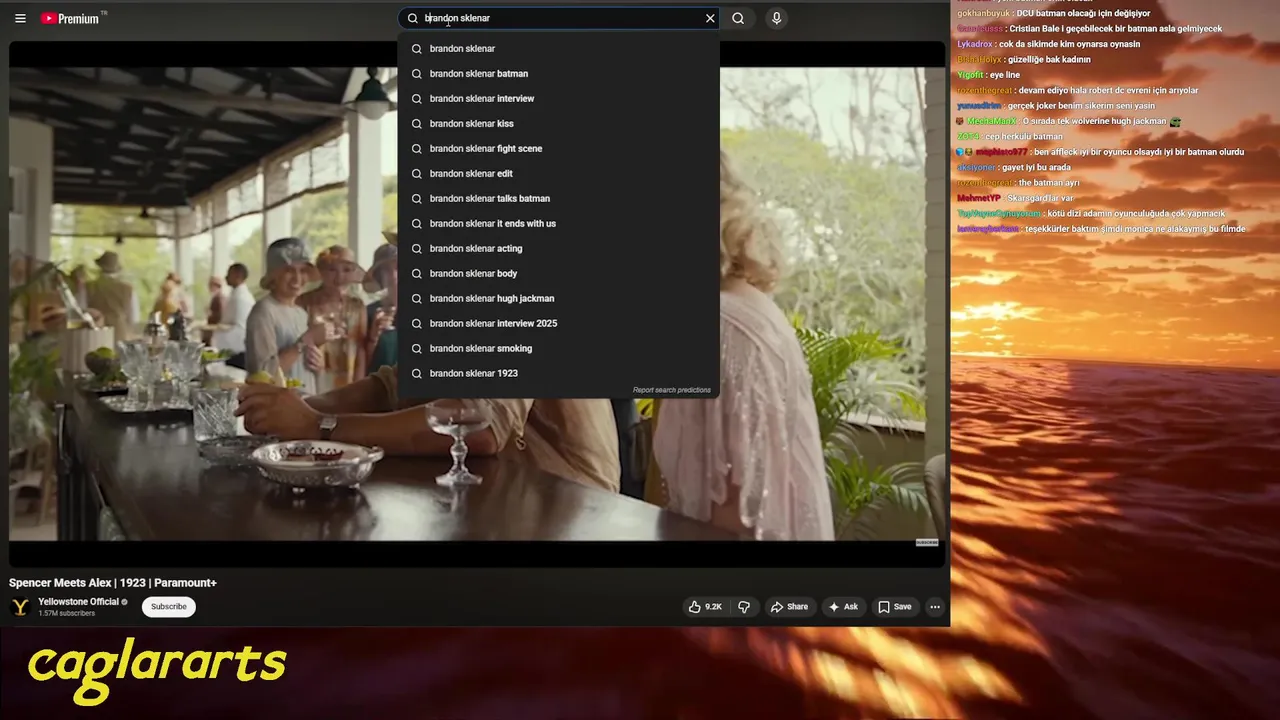Select suggestion 'brandon sklenar talks batman'
The width and height of the screenshot is (1280, 720).
coord(558,198)
